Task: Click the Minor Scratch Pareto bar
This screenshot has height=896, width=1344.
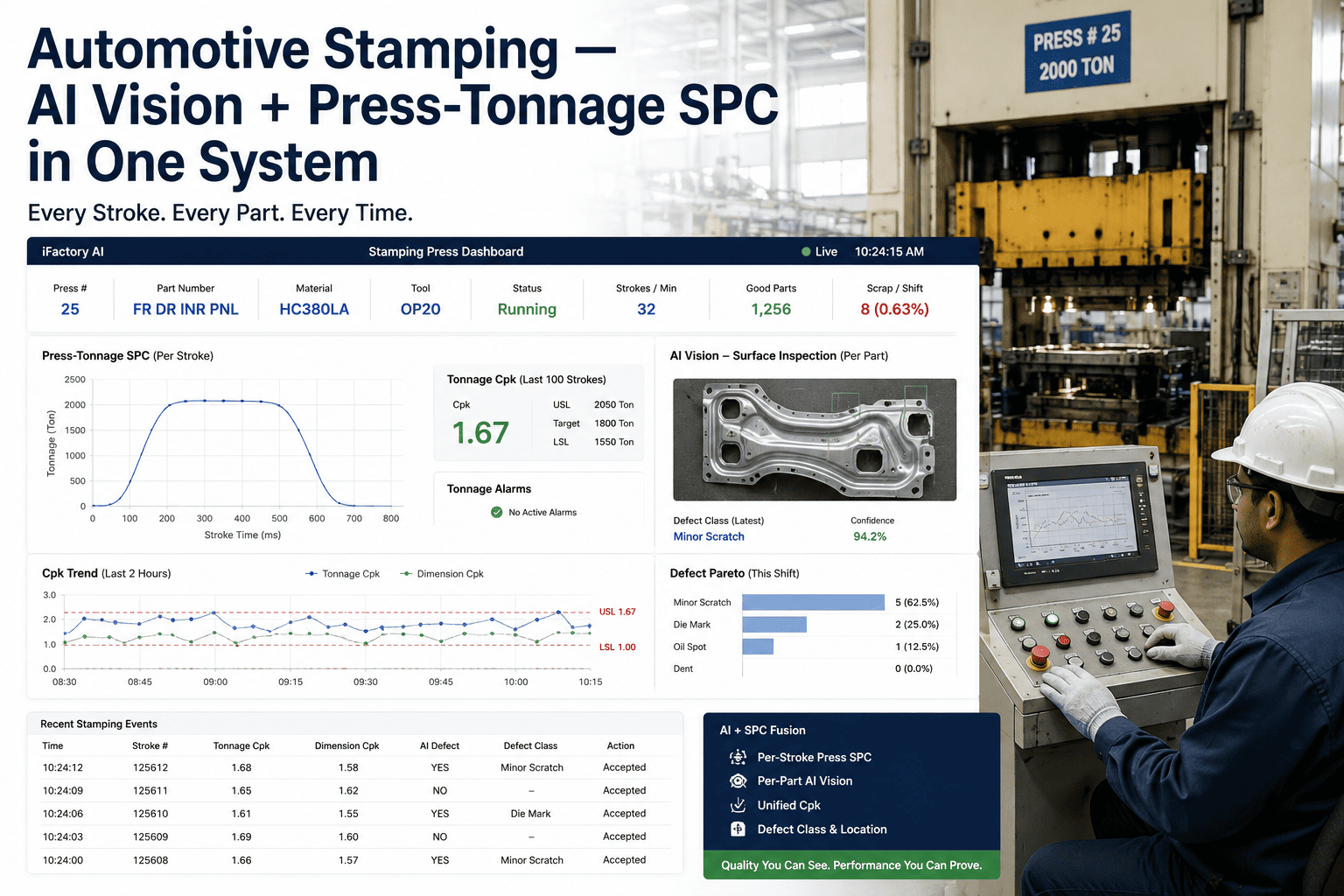Action: click(x=814, y=602)
